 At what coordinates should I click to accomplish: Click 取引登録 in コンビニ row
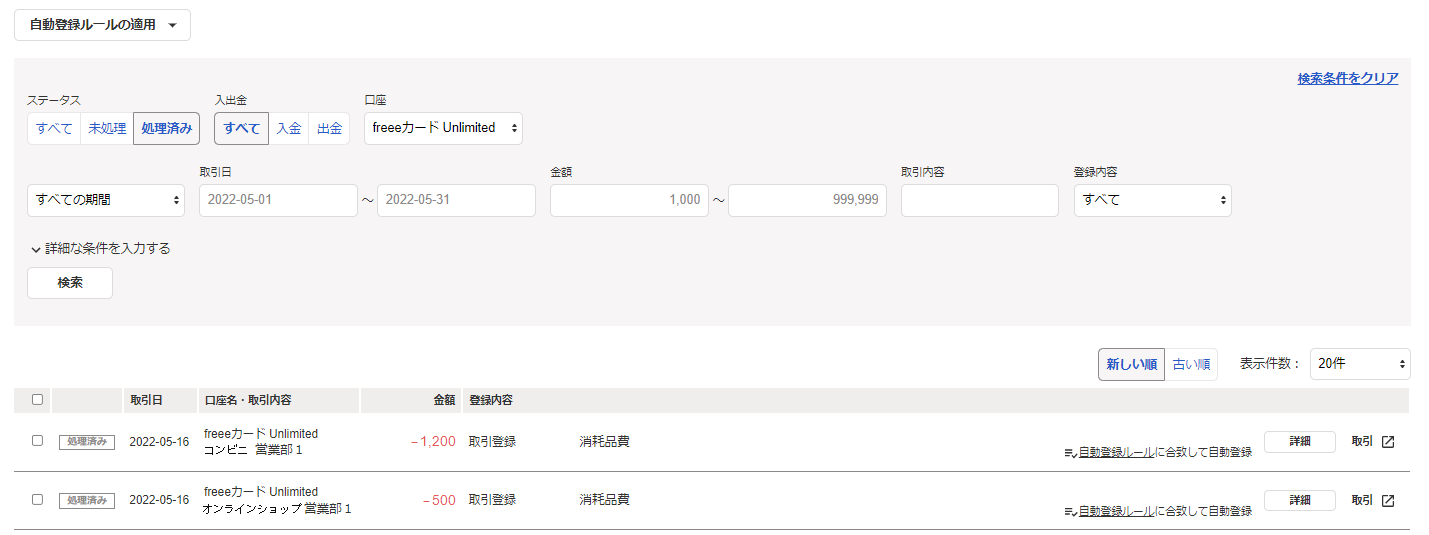click(x=492, y=441)
